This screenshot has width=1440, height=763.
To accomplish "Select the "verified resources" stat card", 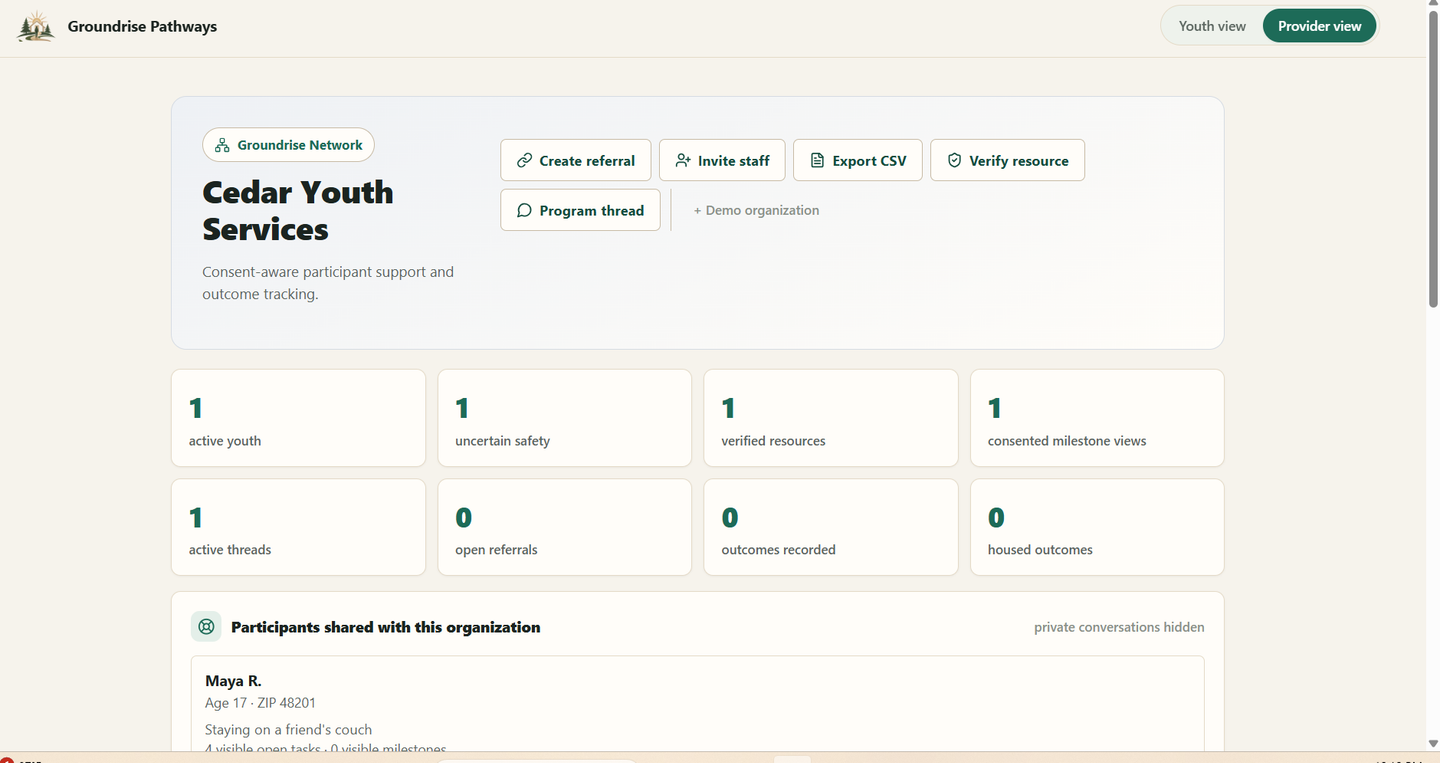I will (831, 418).
